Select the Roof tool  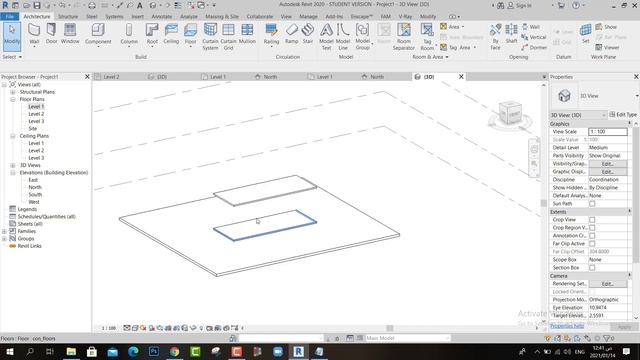[x=152, y=35]
